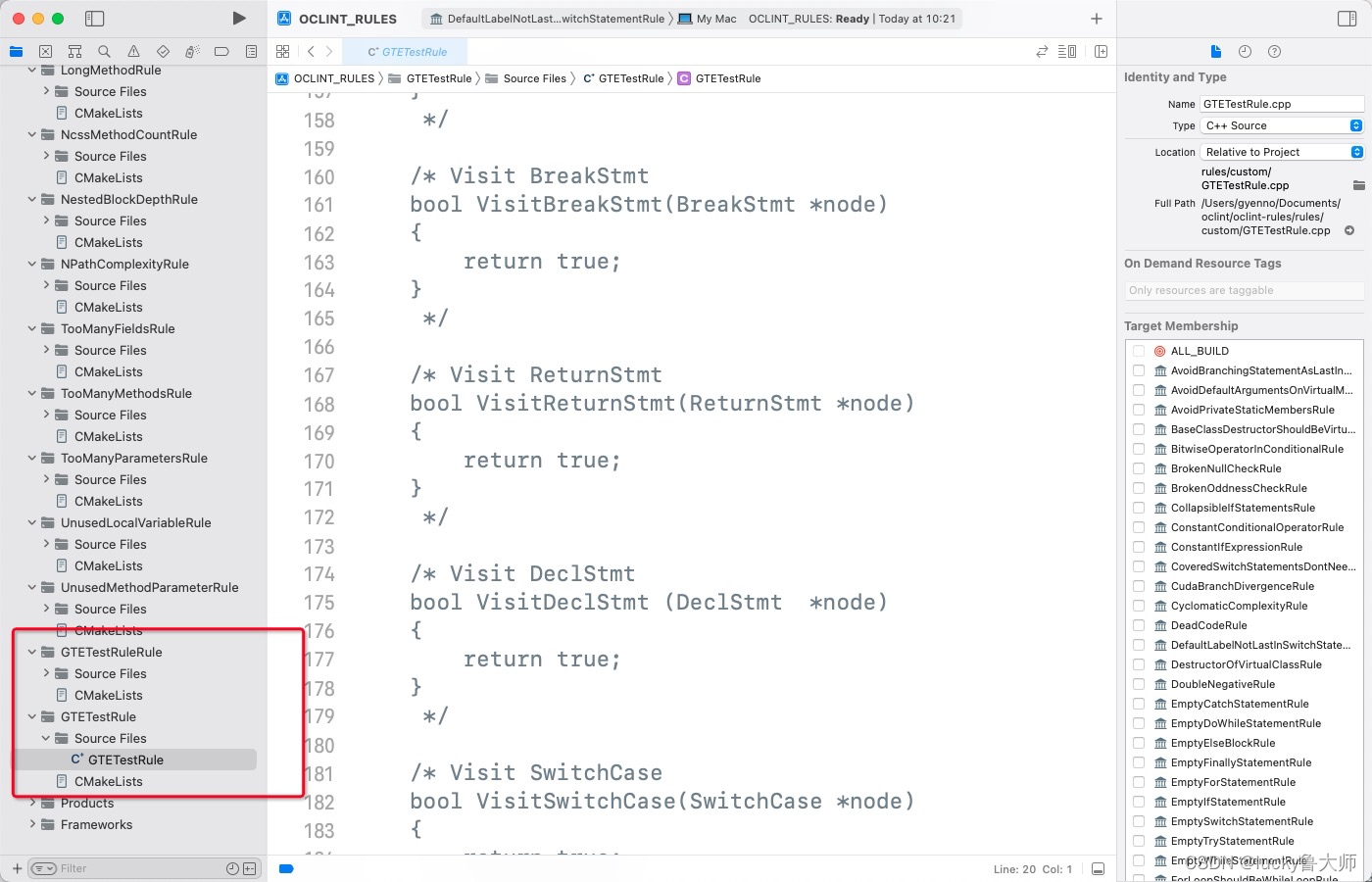The height and width of the screenshot is (882, 1372).
Task: Choose the DefaultLabelNotLast scheme in toolbar
Action: point(548,19)
